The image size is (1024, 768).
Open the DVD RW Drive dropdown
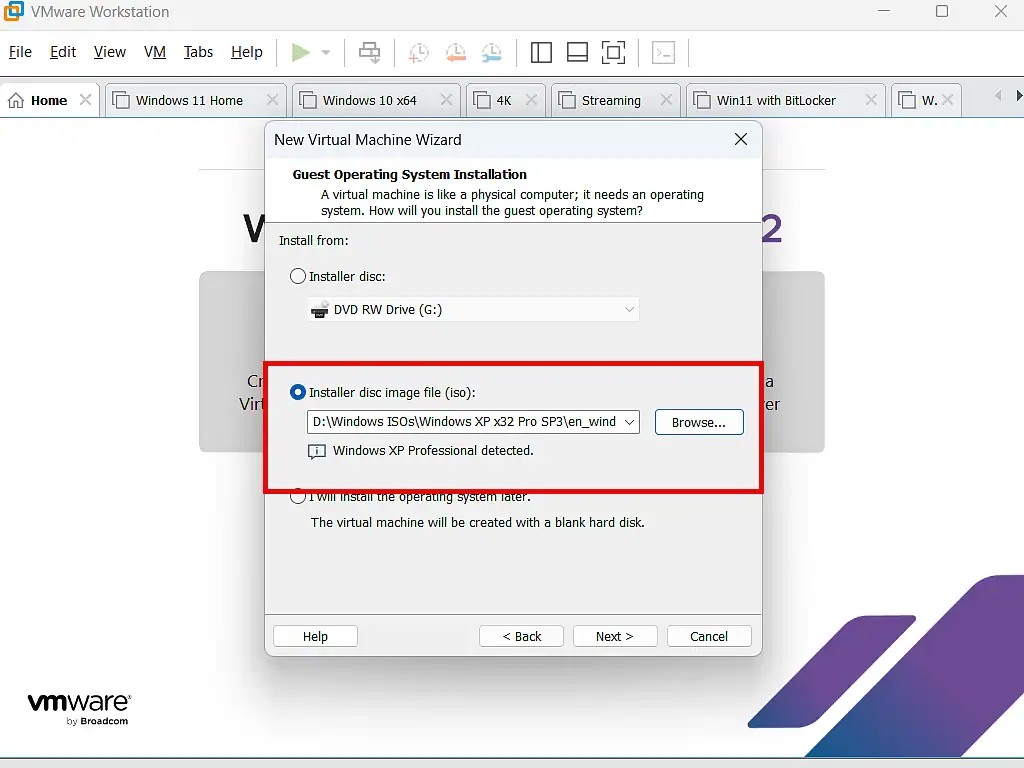coord(629,309)
